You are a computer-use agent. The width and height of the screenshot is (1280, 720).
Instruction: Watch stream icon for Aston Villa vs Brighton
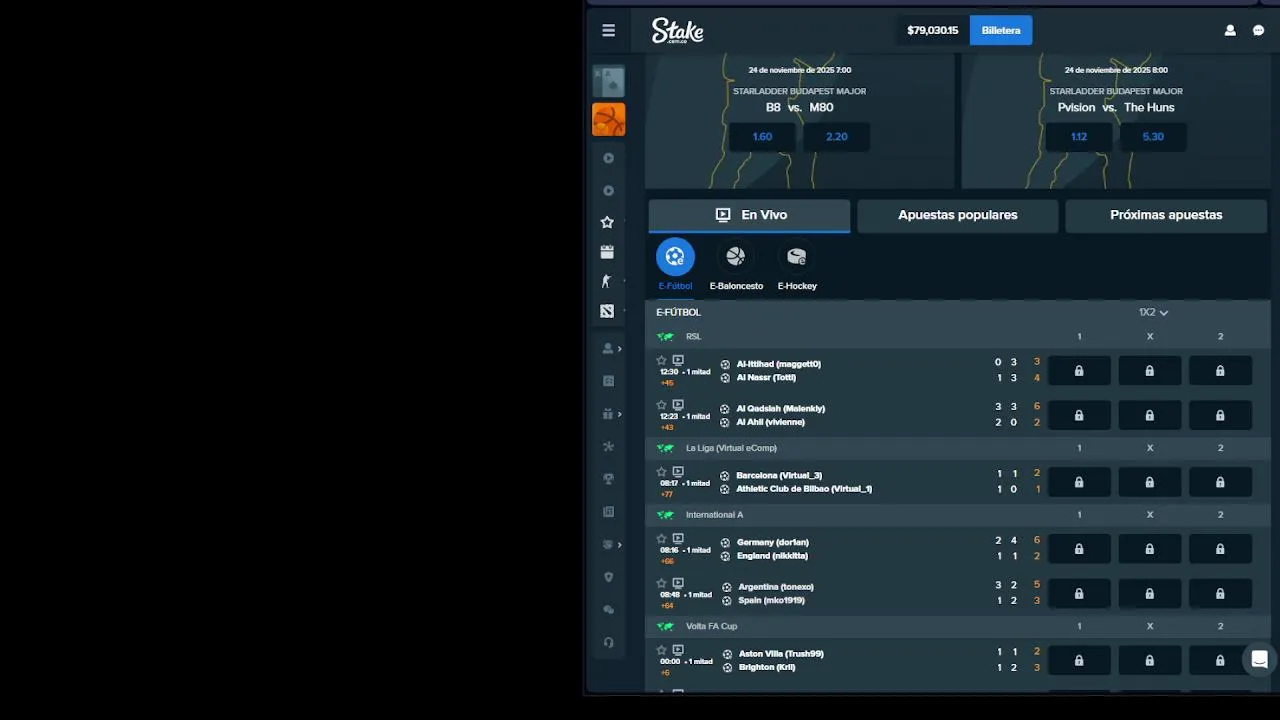(678, 650)
